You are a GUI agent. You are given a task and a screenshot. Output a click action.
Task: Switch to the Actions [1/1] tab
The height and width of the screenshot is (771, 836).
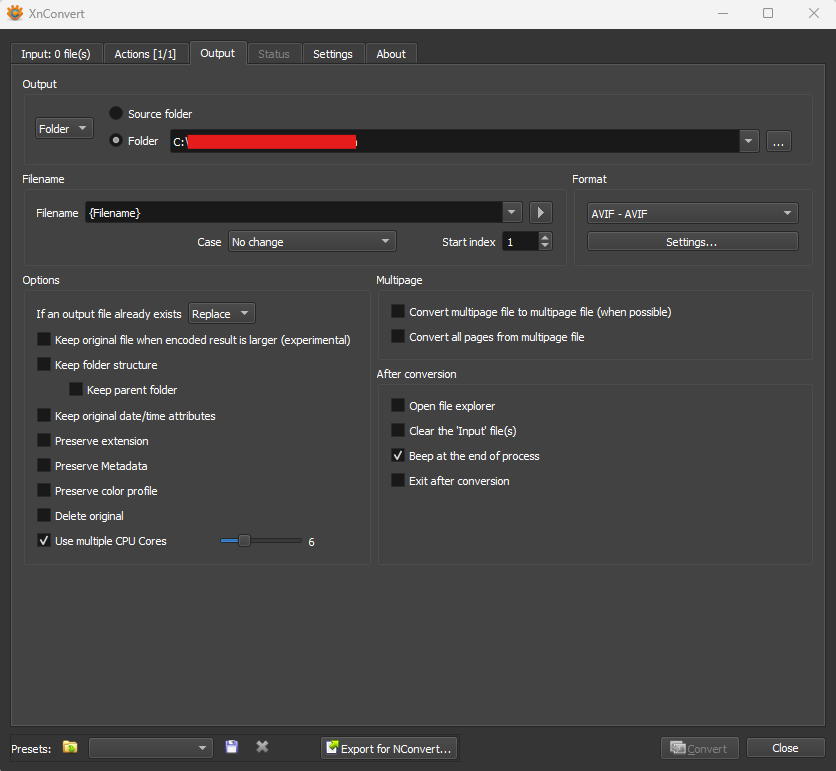146,53
